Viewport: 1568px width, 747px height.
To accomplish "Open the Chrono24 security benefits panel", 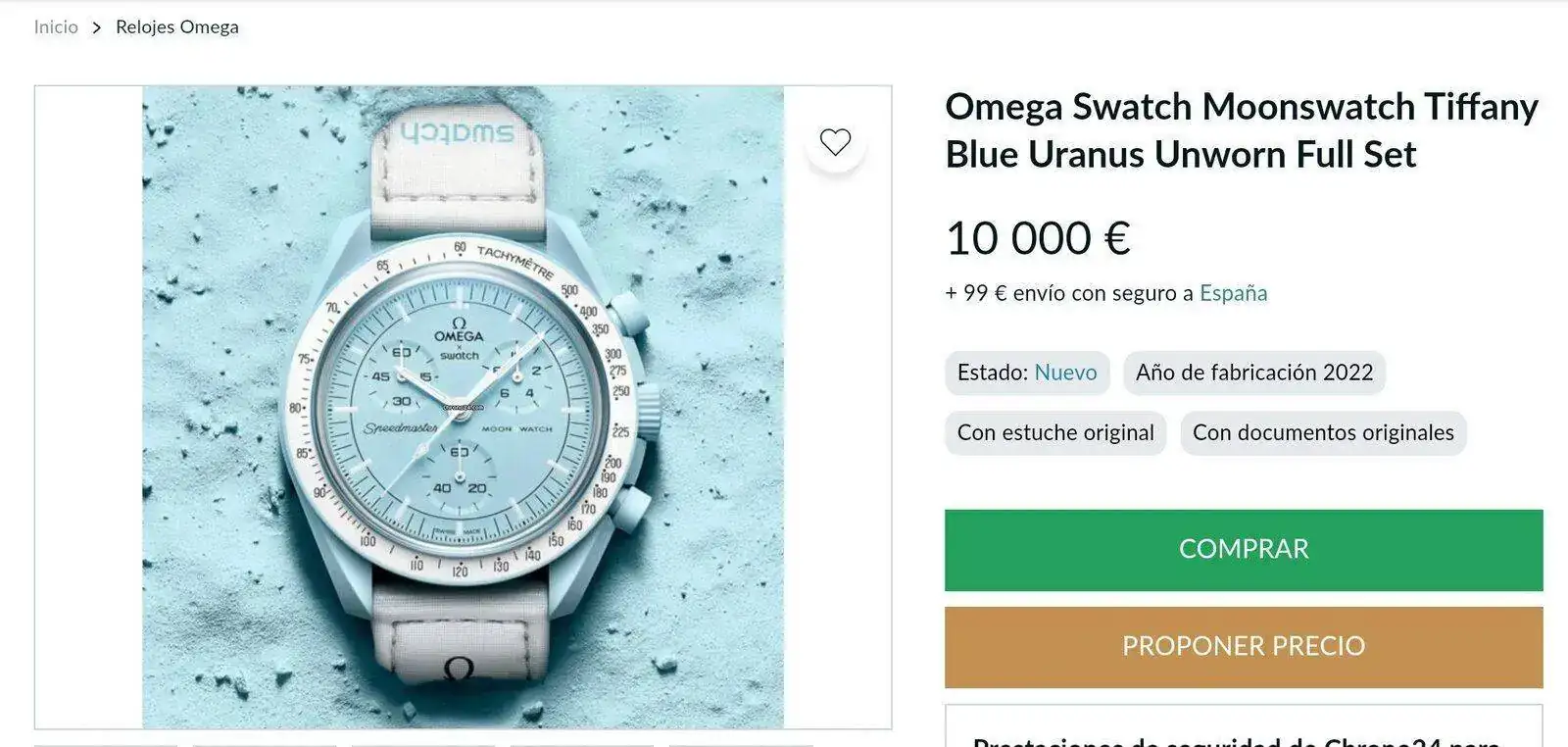I will point(1244,725).
